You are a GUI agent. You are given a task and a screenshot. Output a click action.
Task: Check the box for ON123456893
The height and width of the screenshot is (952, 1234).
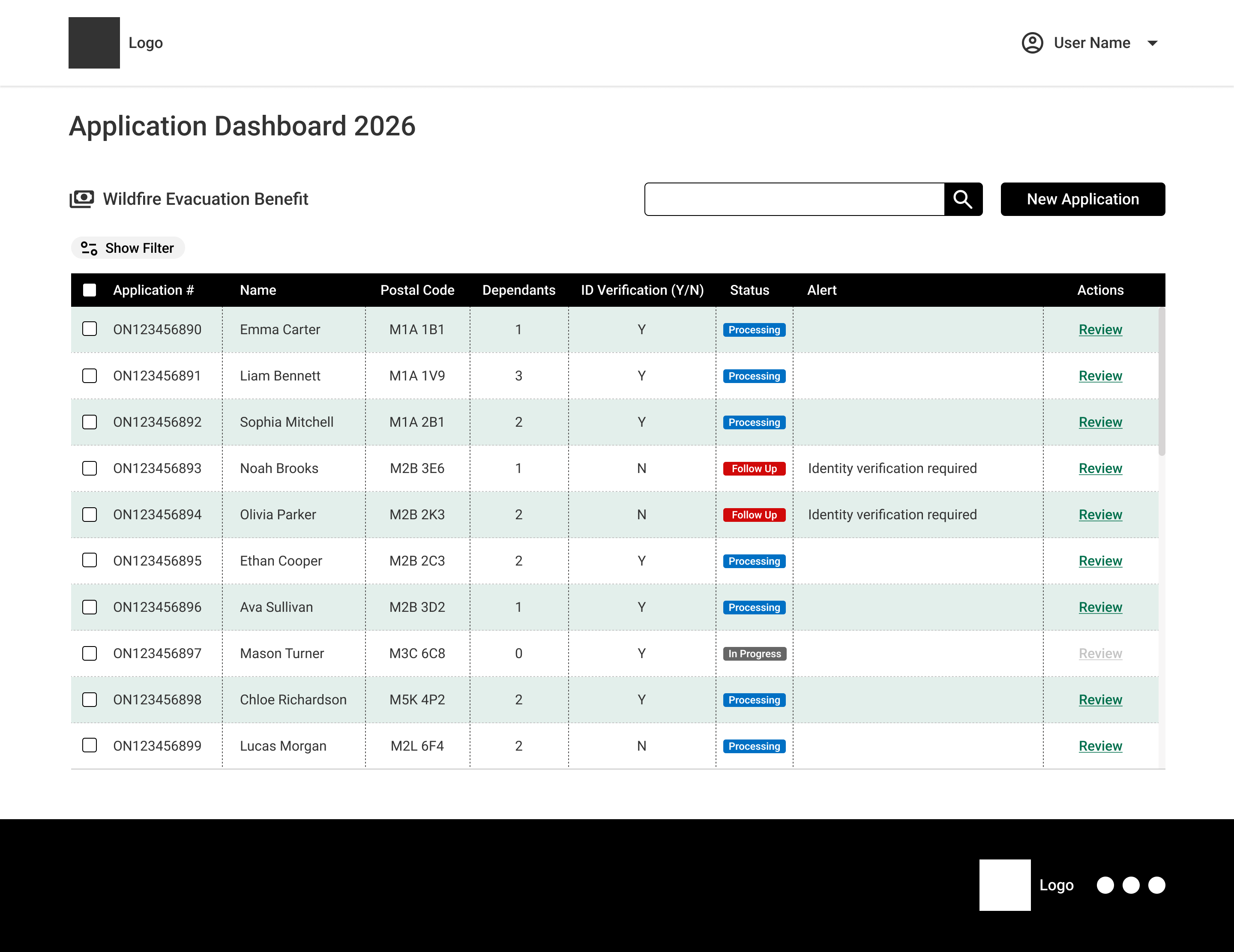(x=89, y=468)
